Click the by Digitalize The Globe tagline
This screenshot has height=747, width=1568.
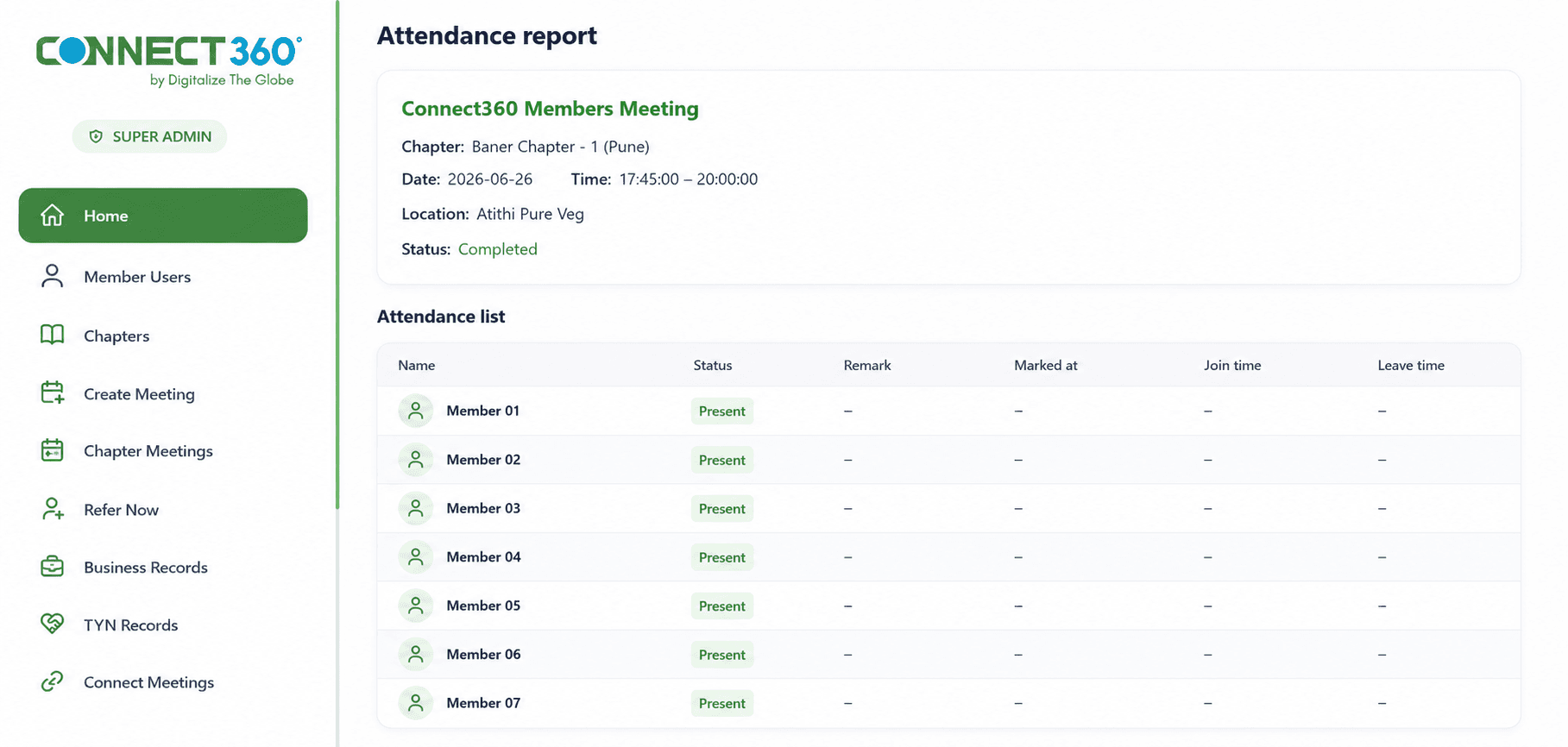pyautogui.click(x=222, y=80)
